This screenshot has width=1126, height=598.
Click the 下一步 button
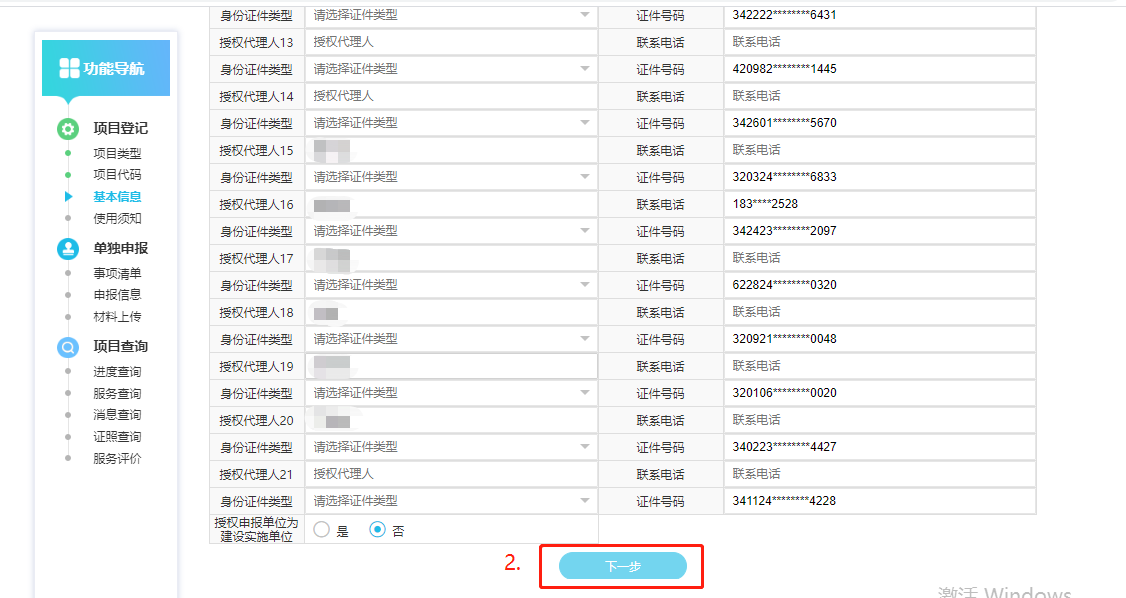[x=622, y=566]
